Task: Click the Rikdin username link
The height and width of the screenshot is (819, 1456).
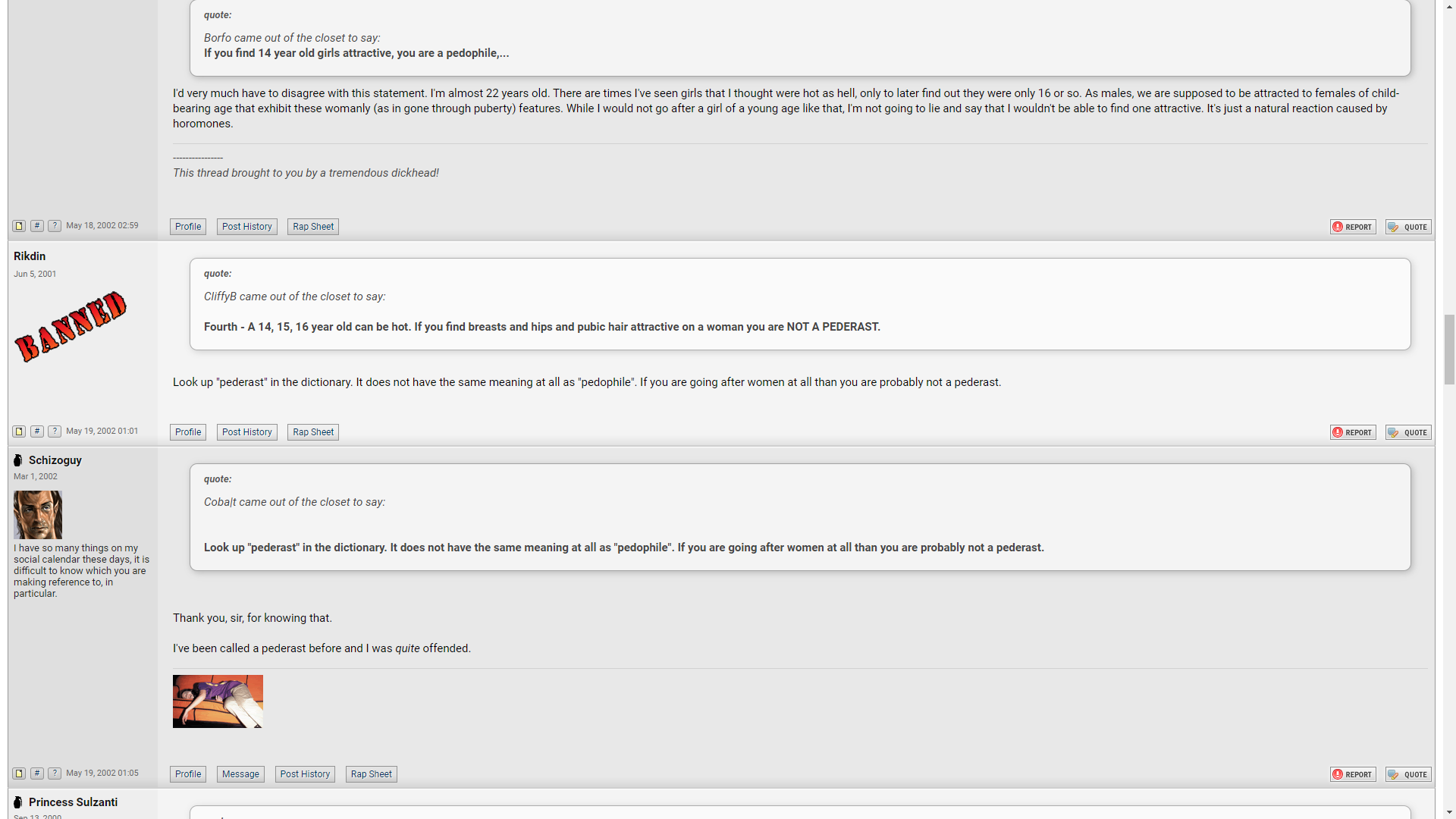Action: pyautogui.click(x=30, y=256)
